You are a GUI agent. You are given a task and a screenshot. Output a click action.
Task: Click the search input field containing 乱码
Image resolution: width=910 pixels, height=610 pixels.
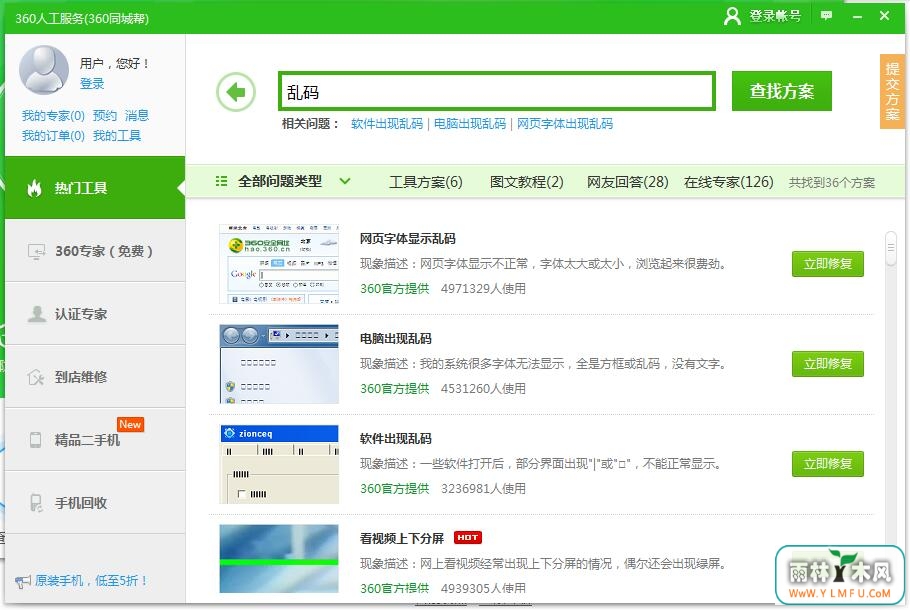pyautogui.click(x=497, y=91)
